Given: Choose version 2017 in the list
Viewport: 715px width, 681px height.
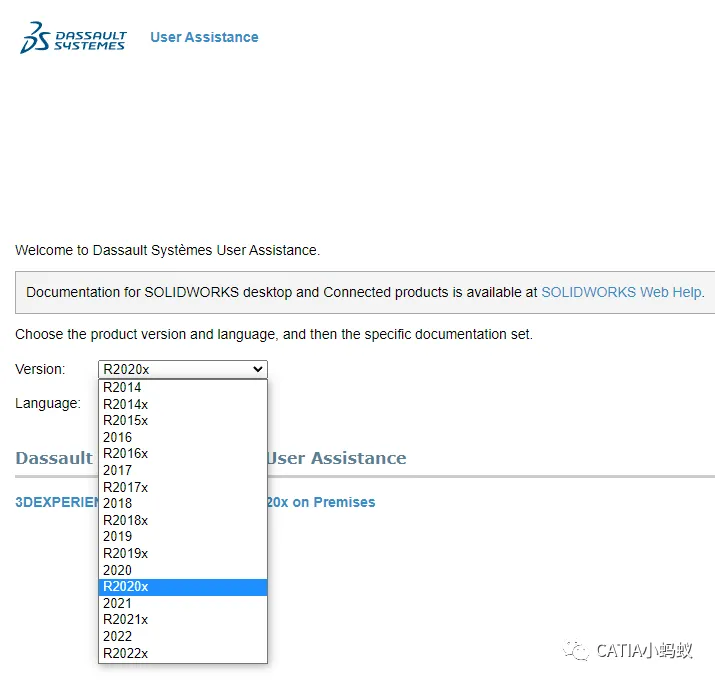Looking at the screenshot, I should (182, 470).
